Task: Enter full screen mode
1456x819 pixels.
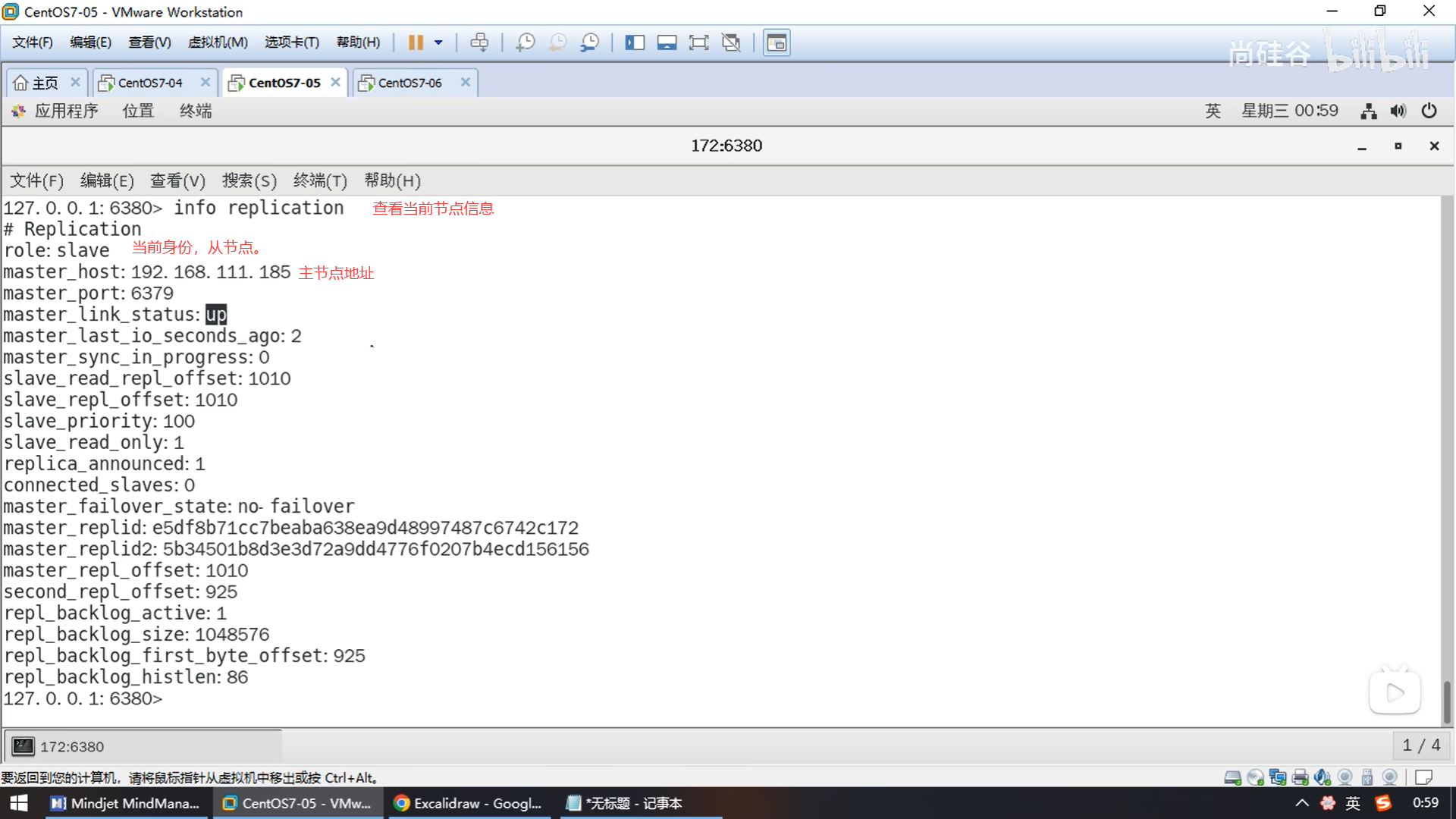Action: point(698,42)
